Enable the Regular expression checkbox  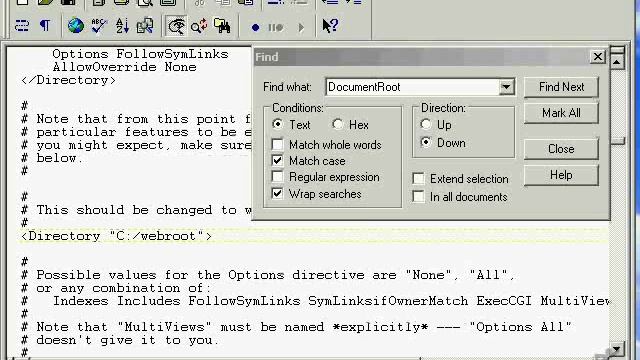tap(278, 177)
